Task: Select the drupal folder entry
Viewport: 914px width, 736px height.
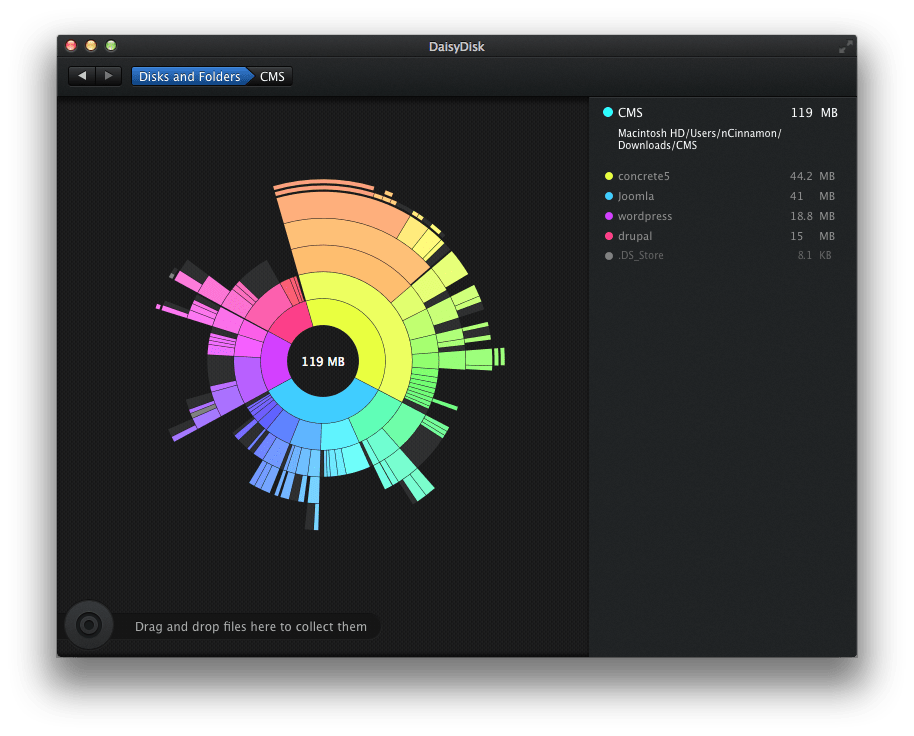Action: tap(635, 236)
